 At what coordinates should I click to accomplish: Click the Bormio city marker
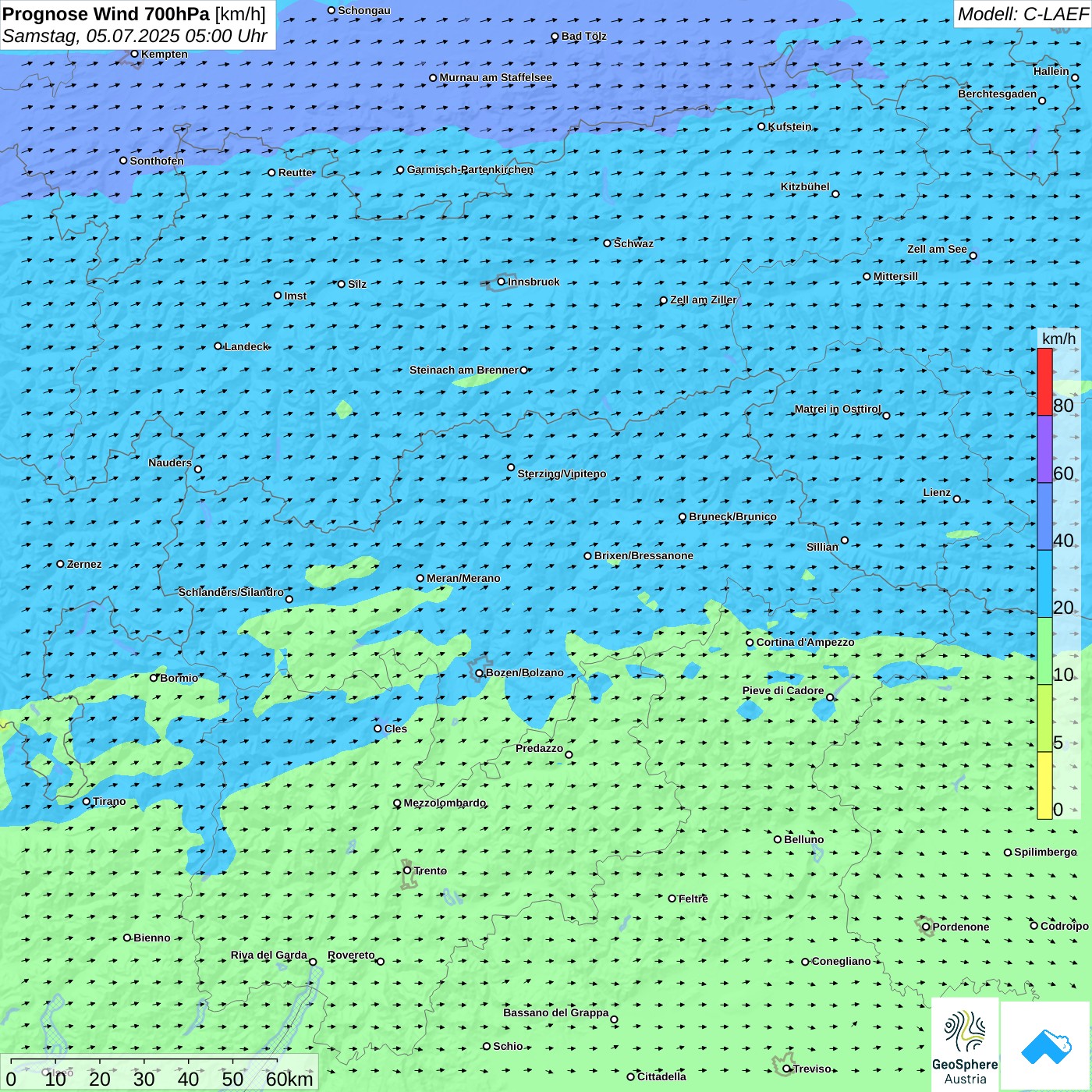[154, 678]
